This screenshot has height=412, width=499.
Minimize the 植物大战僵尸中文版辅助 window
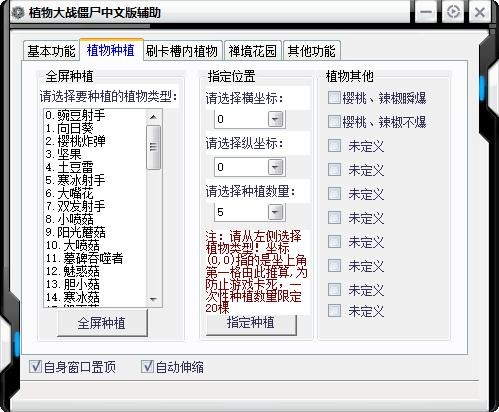(426, 12)
